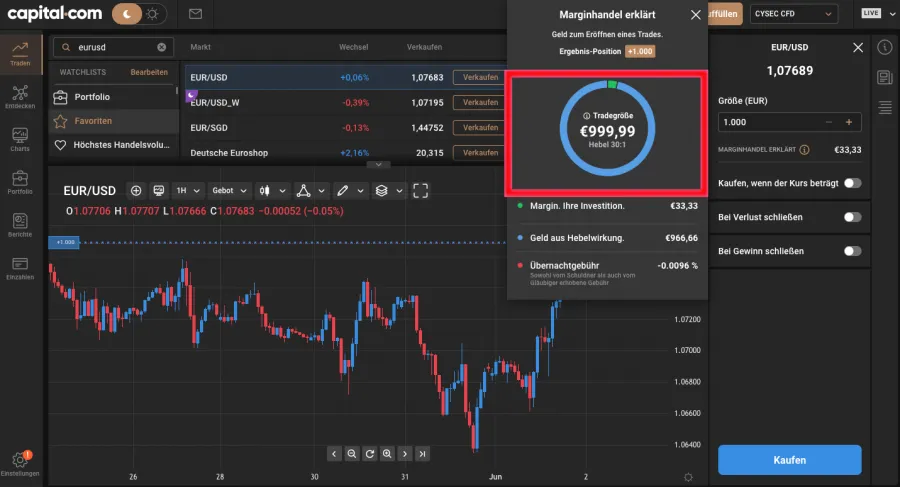The width and height of the screenshot is (900, 487).
Task: Sort by Wechsel column header
Action: point(354,47)
